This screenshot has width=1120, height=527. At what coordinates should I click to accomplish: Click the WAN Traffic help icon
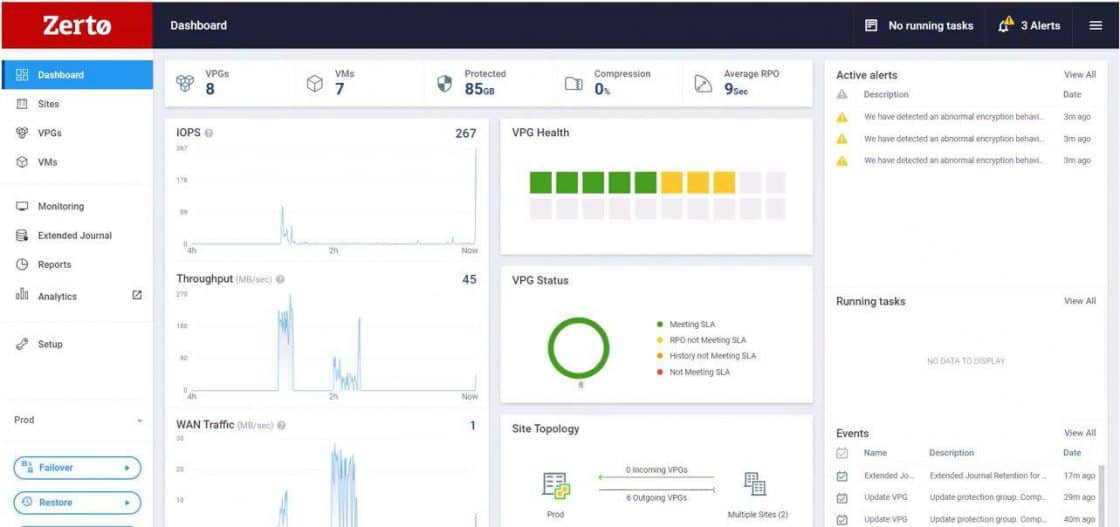pyautogui.click(x=282, y=425)
